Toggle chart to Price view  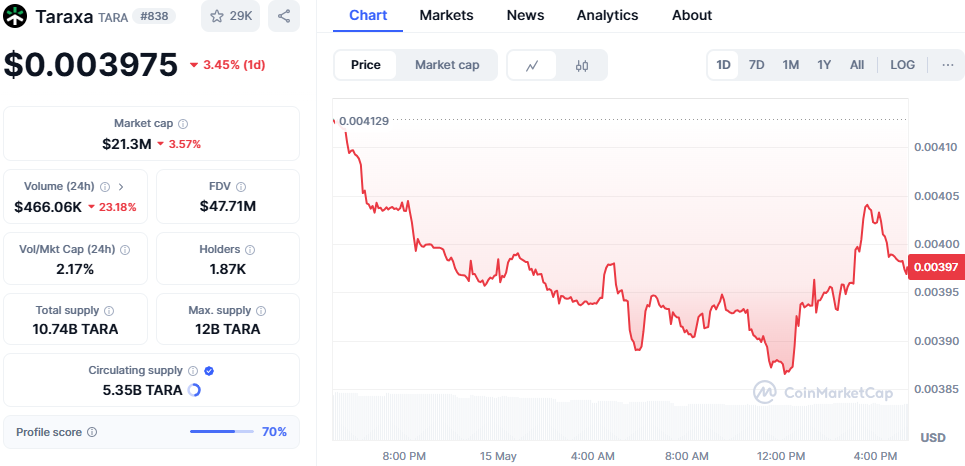[x=365, y=65]
